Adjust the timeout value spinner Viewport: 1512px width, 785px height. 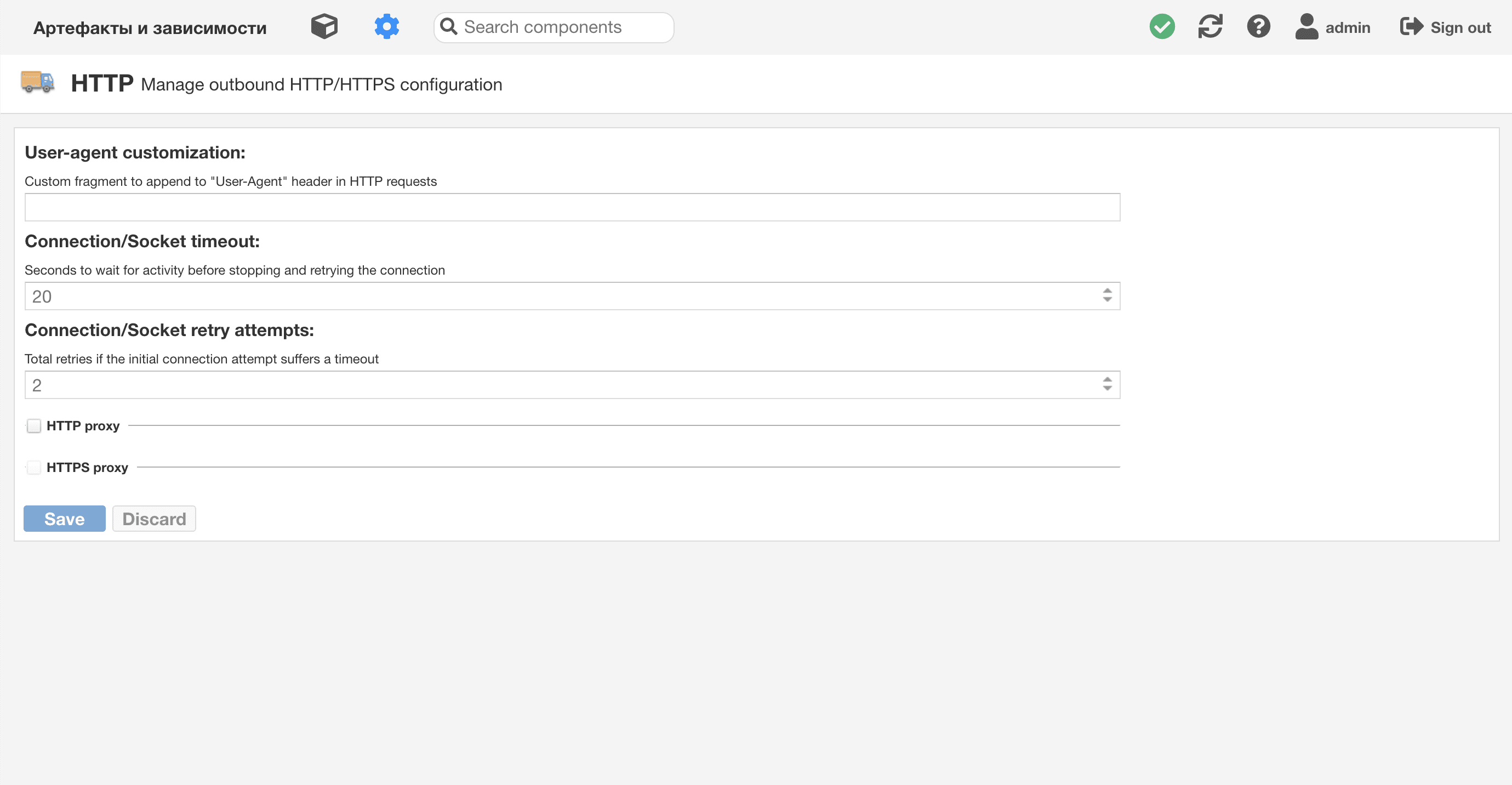(x=1106, y=296)
